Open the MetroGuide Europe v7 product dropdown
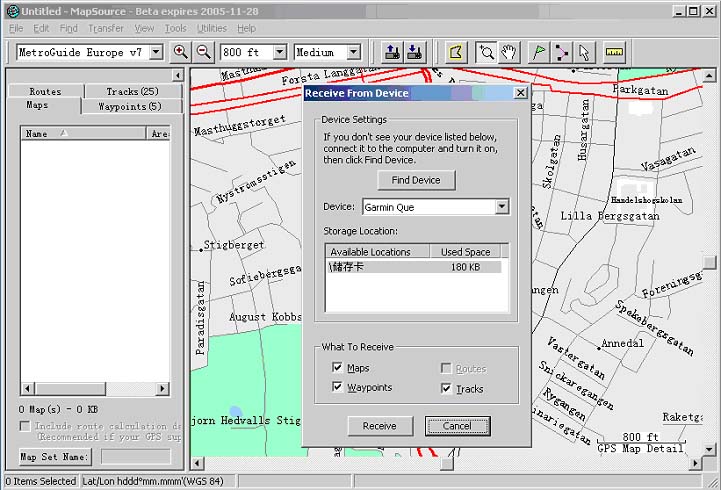The image size is (721, 490). pyautogui.click(x=156, y=52)
